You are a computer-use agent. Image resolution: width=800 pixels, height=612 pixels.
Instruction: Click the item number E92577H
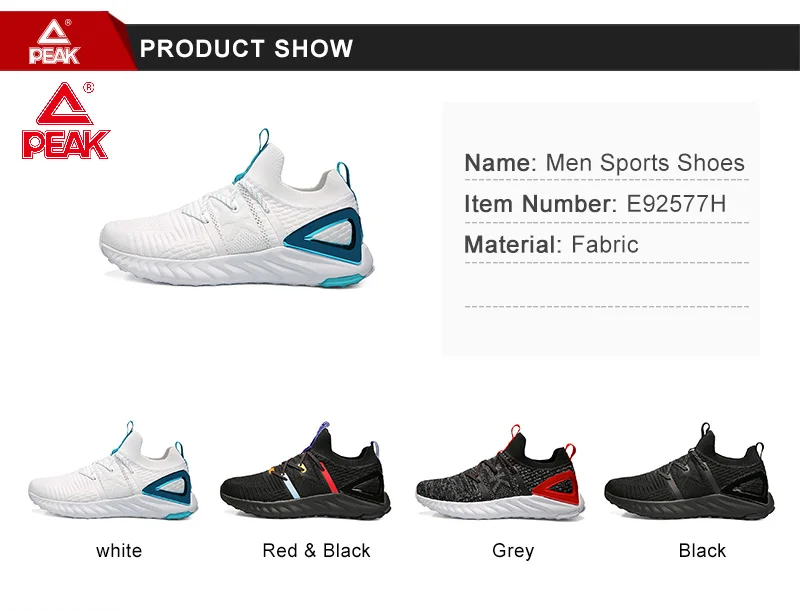click(676, 203)
